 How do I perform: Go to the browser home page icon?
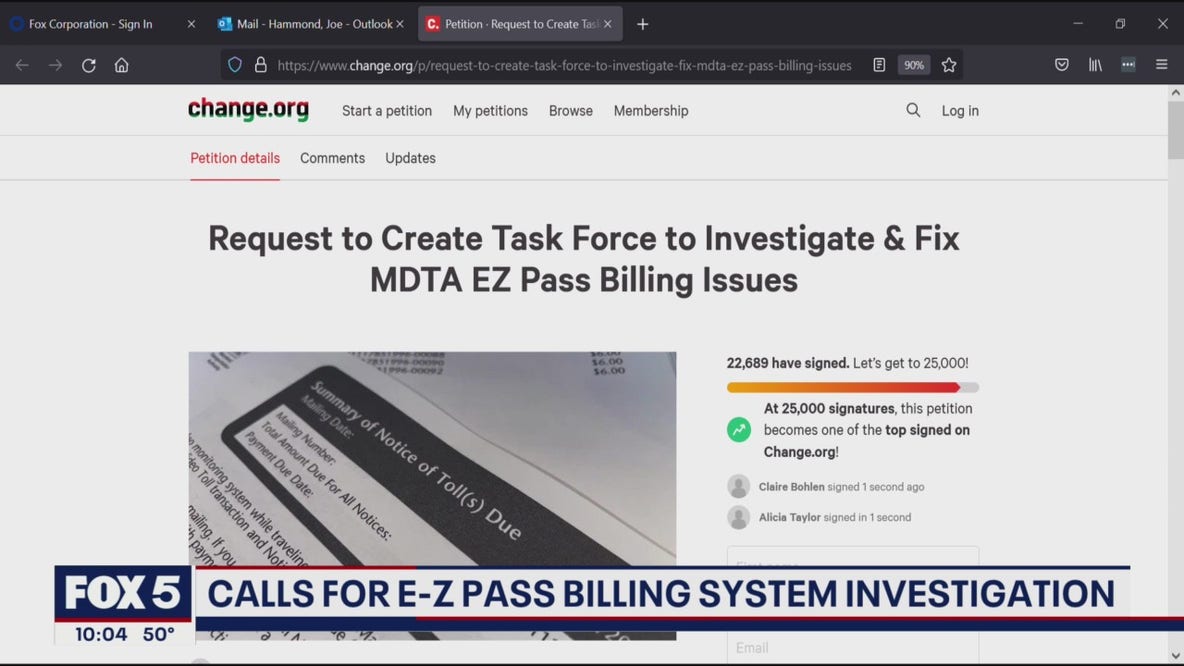(122, 66)
